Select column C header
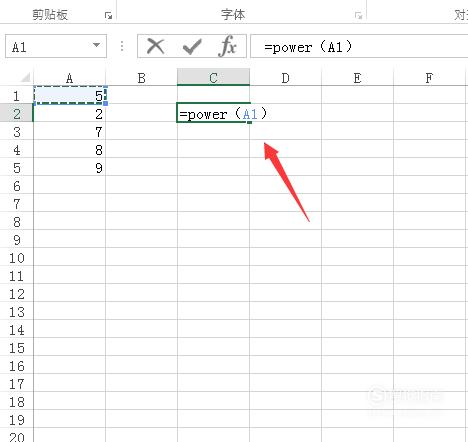The height and width of the screenshot is (442, 468). [213, 77]
